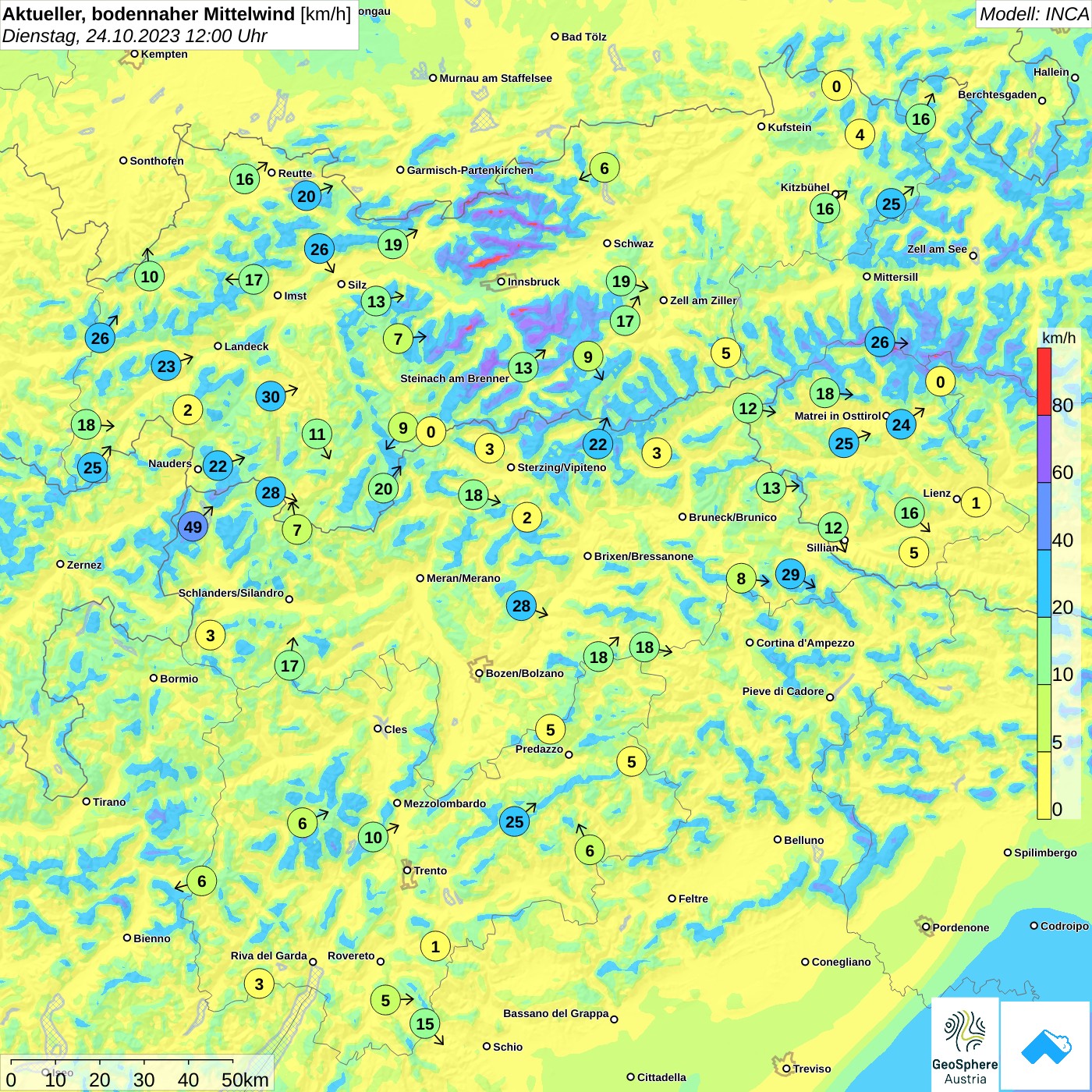
Task: Select the 16 km/h marker near Kitzbühel
Action: [825, 208]
